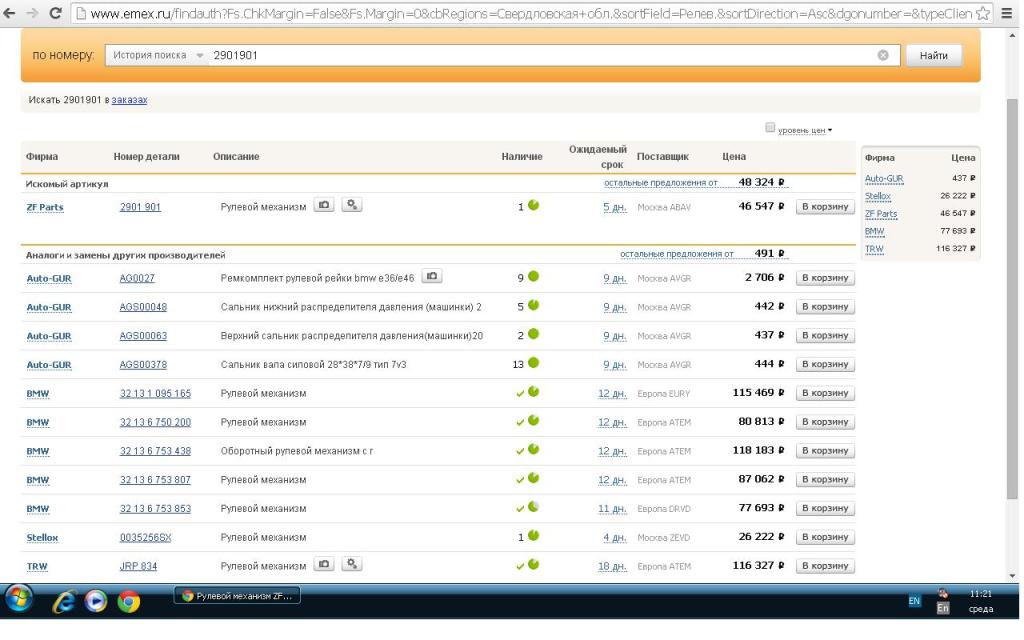This screenshot has height=640, width=1024.
Task: Open photo icon for TRW JRP 834
Action: point(324,564)
